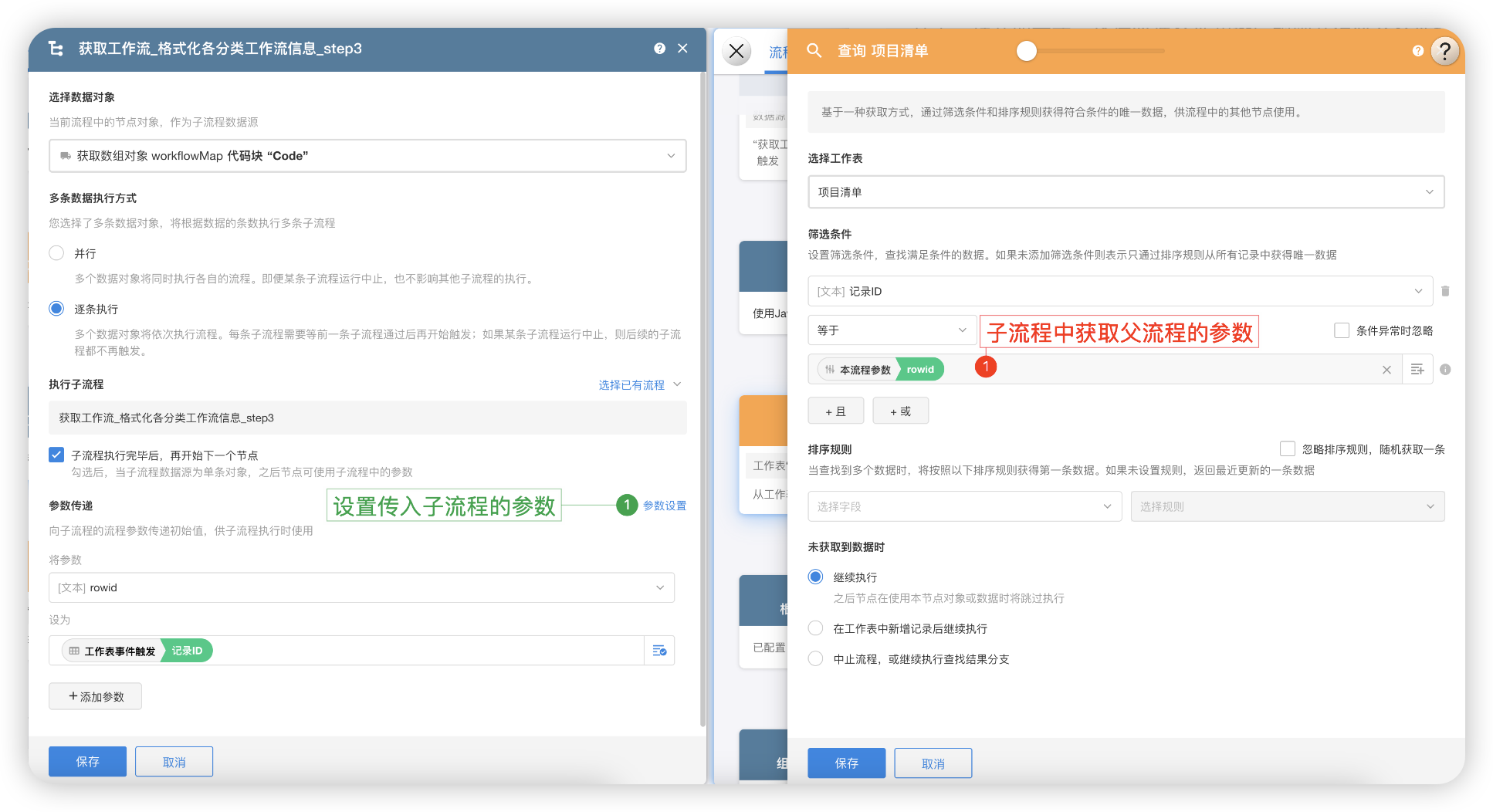Click the toggle slider in orange header

click(x=1027, y=51)
